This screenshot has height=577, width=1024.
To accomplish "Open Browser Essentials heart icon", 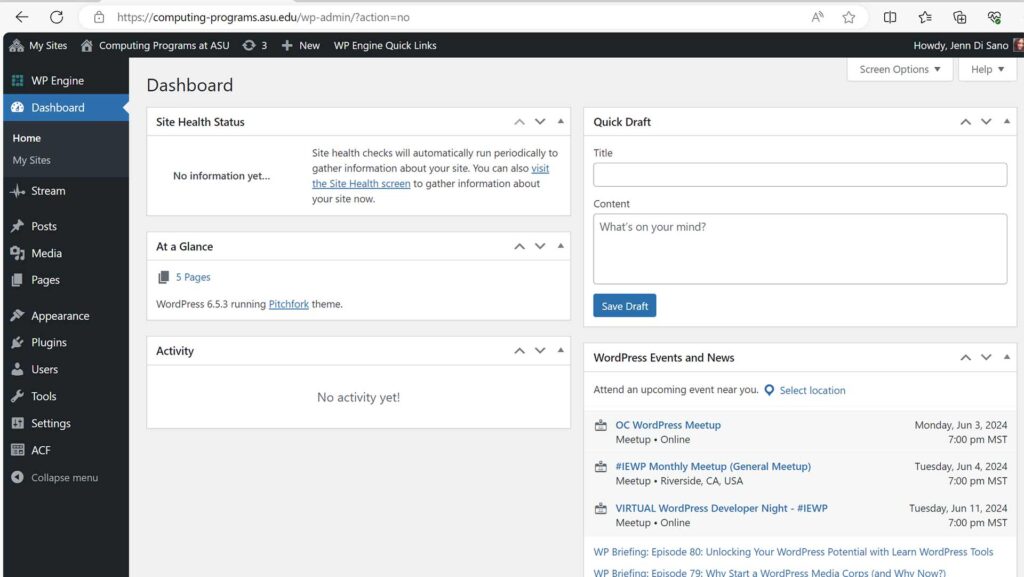I will (x=994, y=18).
